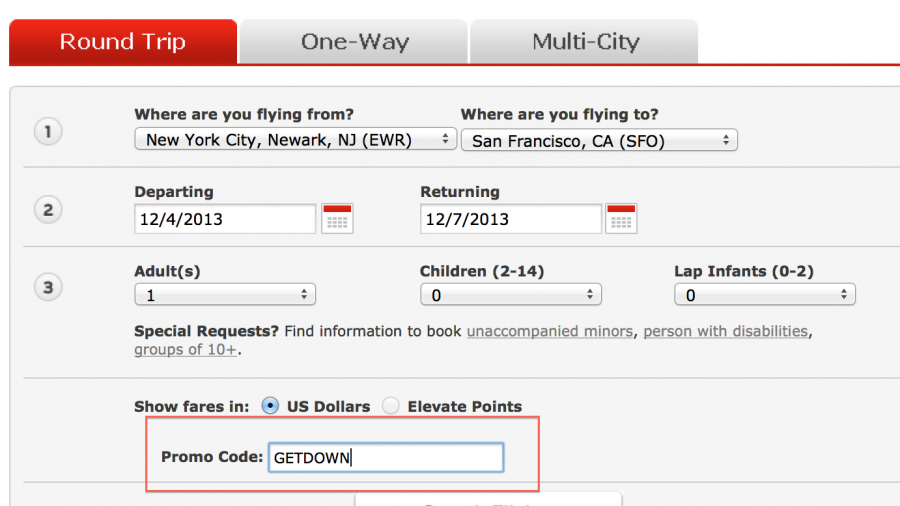Click into the Promo Code text field

386,458
